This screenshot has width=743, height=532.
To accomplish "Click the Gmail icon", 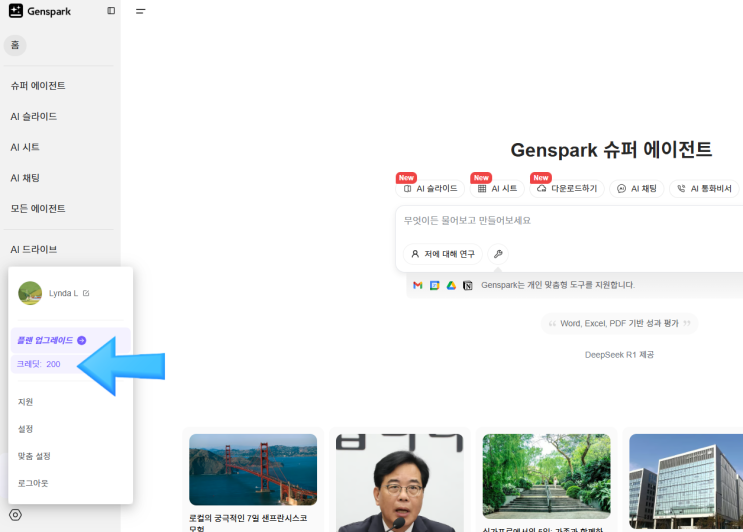I will click(417, 285).
